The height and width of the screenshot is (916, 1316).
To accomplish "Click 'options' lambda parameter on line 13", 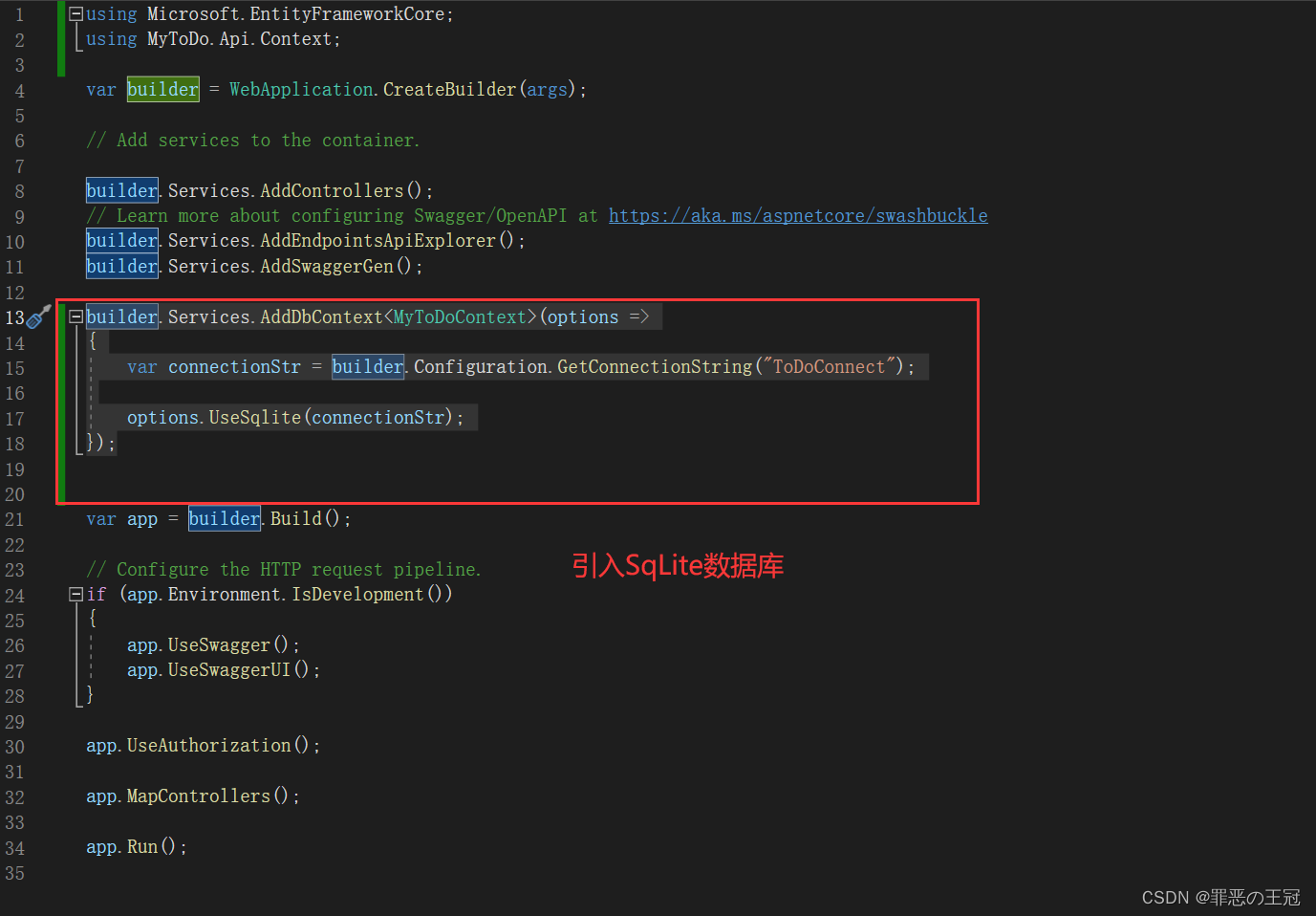I will [583, 316].
